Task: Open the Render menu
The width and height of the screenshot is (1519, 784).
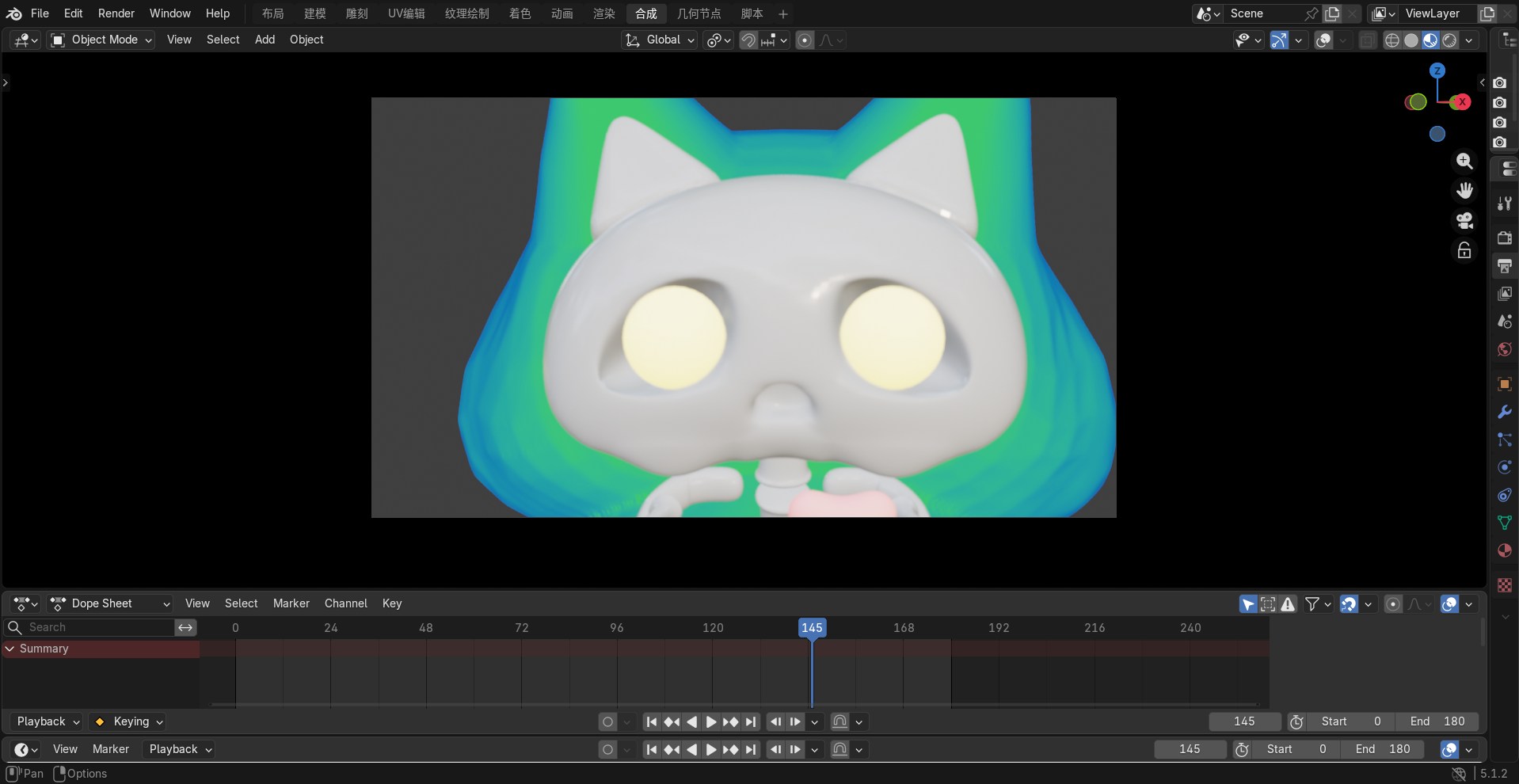Action: click(116, 13)
